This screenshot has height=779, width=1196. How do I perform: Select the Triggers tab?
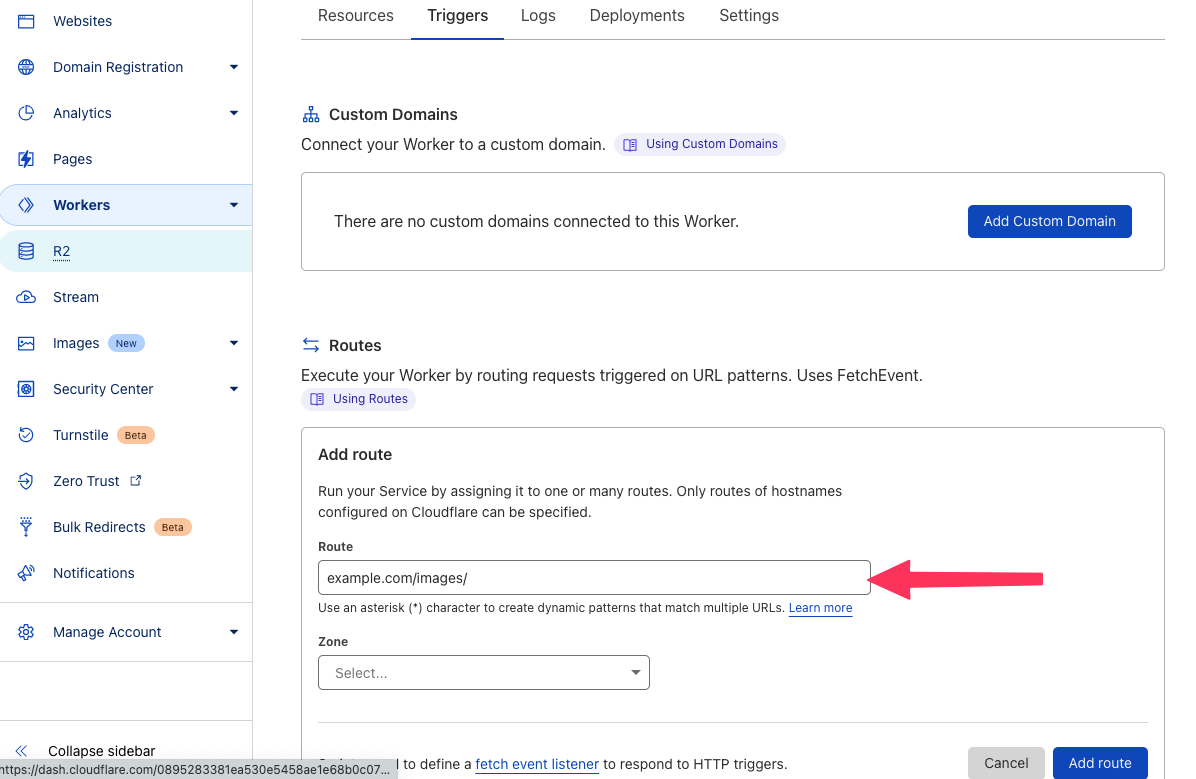point(458,16)
